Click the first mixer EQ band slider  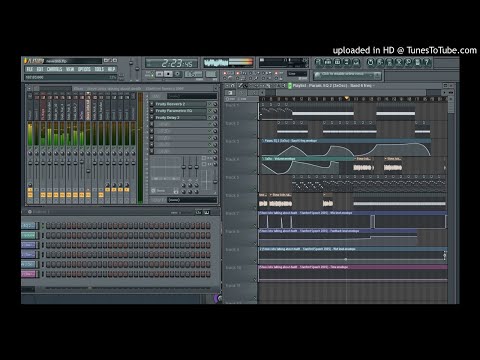tap(183, 166)
